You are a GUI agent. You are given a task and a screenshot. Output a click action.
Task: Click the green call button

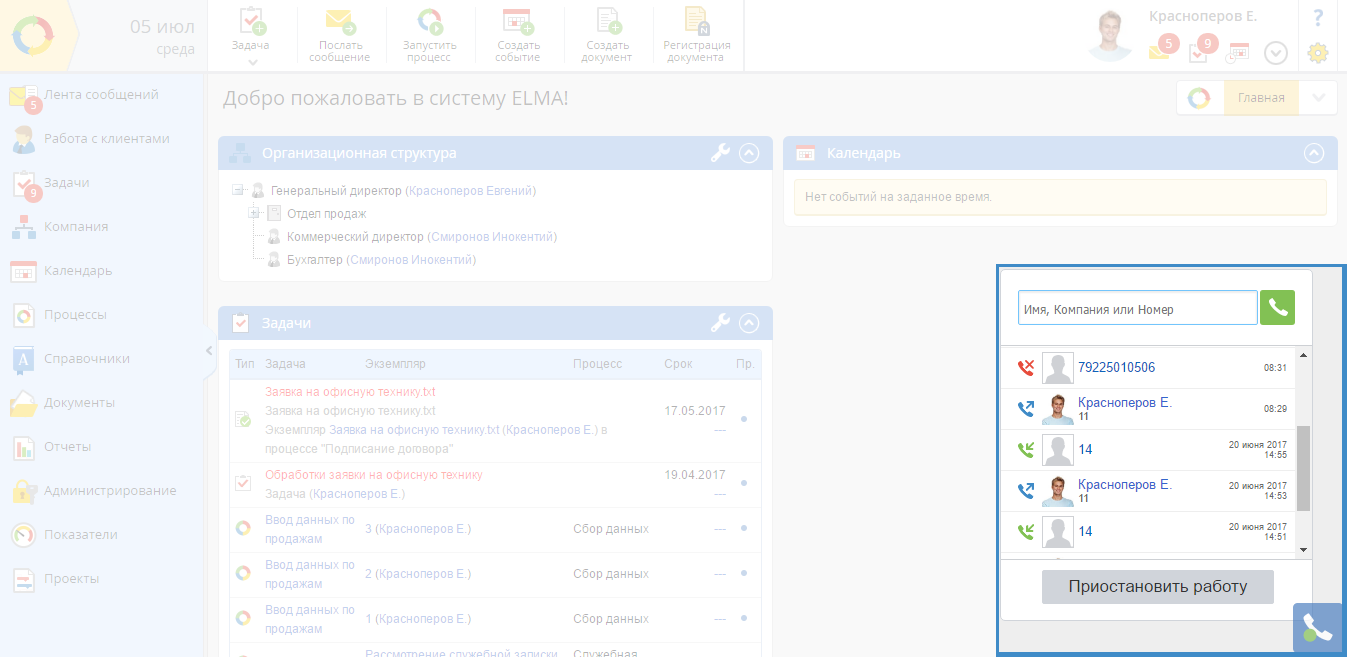pos(1277,308)
